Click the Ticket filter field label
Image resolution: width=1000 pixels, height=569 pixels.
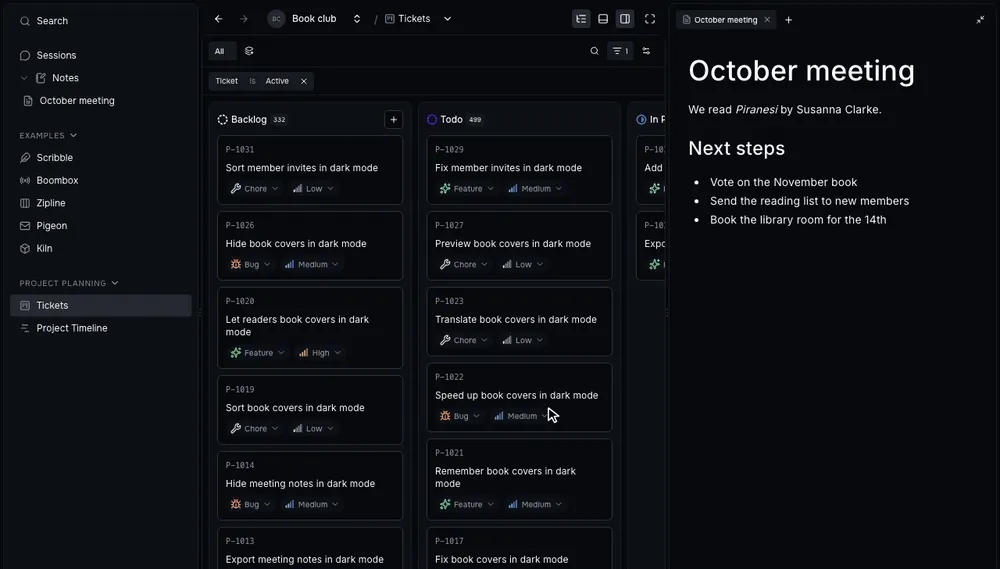[x=226, y=81]
